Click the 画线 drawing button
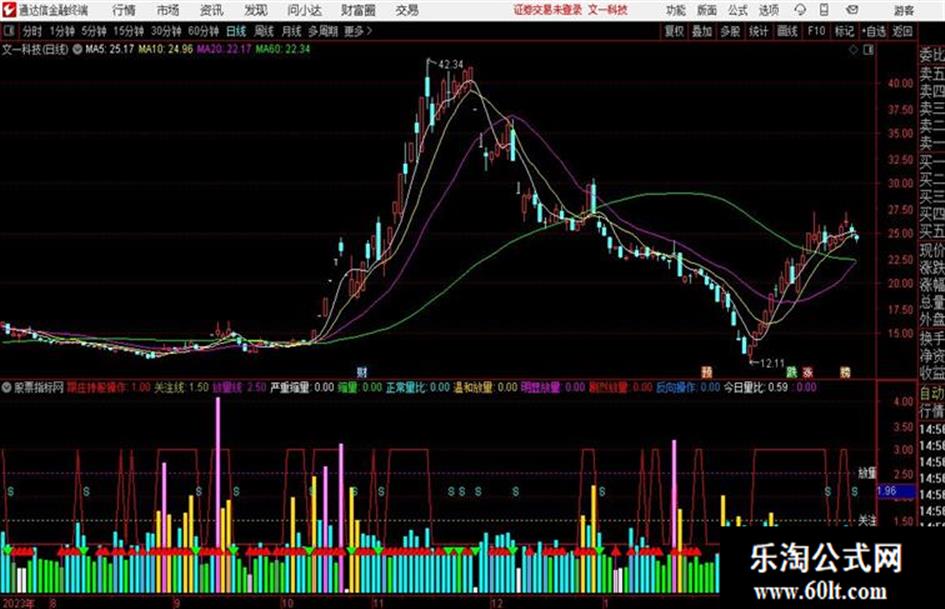 point(787,31)
